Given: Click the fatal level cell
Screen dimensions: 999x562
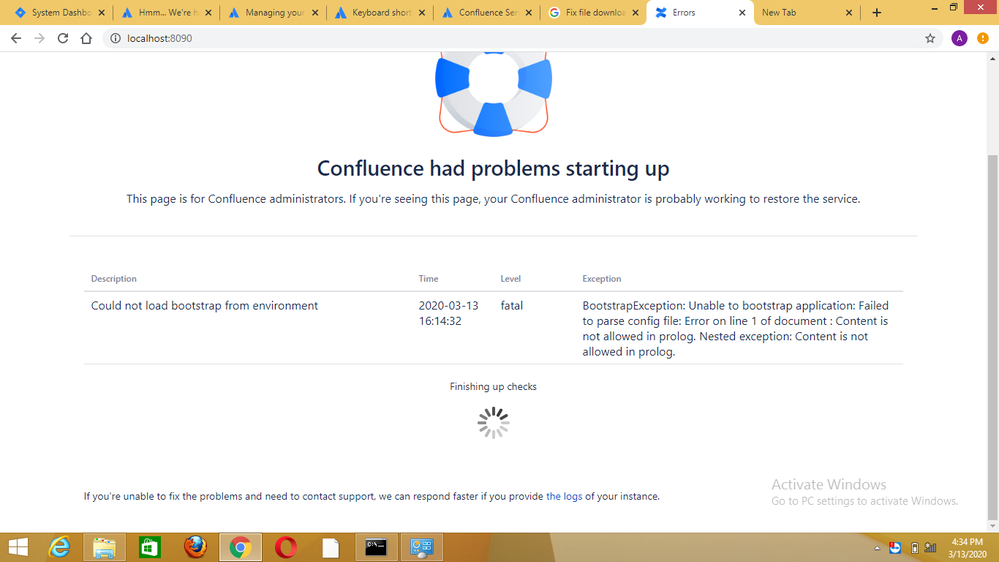Looking at the screenshot, I should [x=512, y=306].
